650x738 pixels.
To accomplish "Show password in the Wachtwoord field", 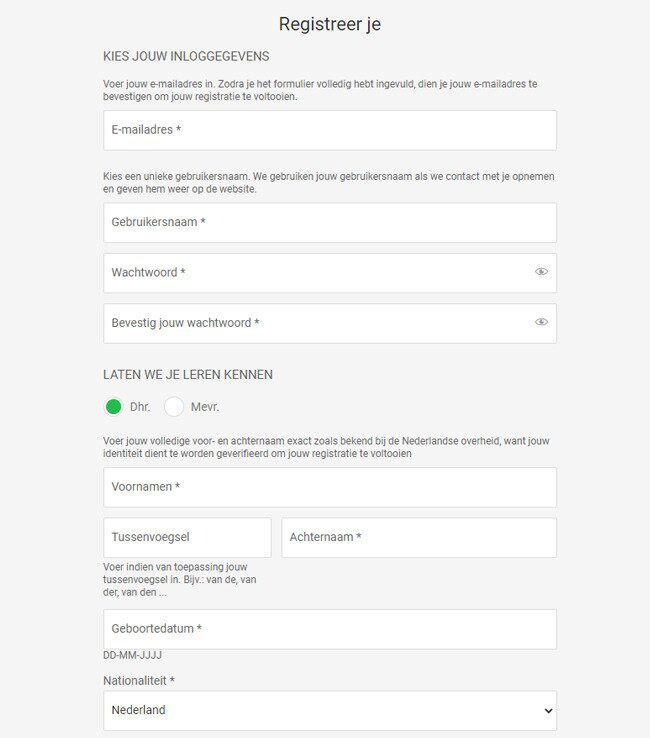I will pos(541,272).
